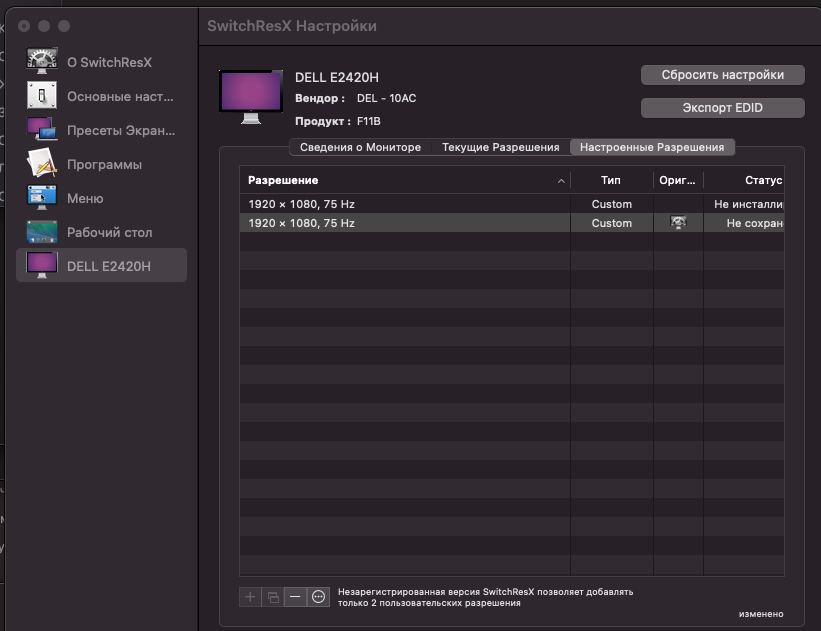Add a new custom resolution with plus
821x631 pixels.
(x=250, y=597)
